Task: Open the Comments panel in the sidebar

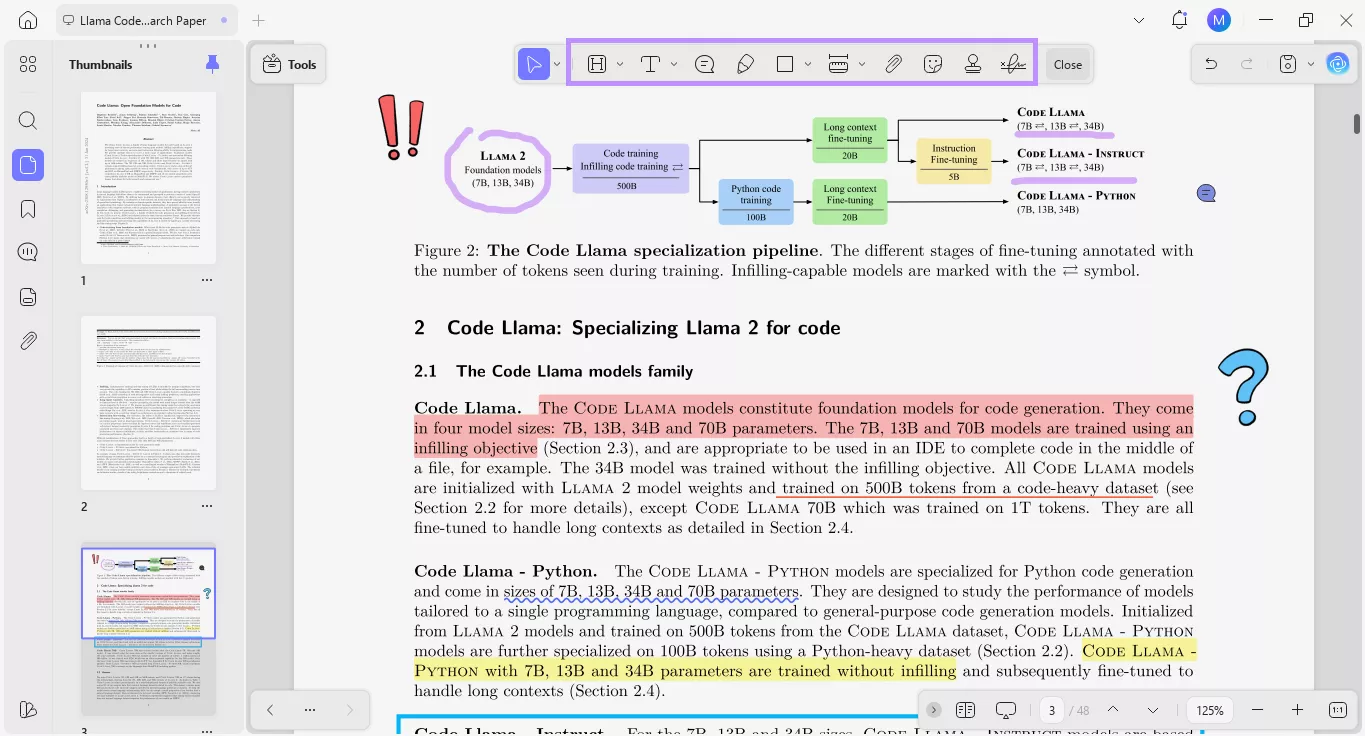Action: pos(27,252)
